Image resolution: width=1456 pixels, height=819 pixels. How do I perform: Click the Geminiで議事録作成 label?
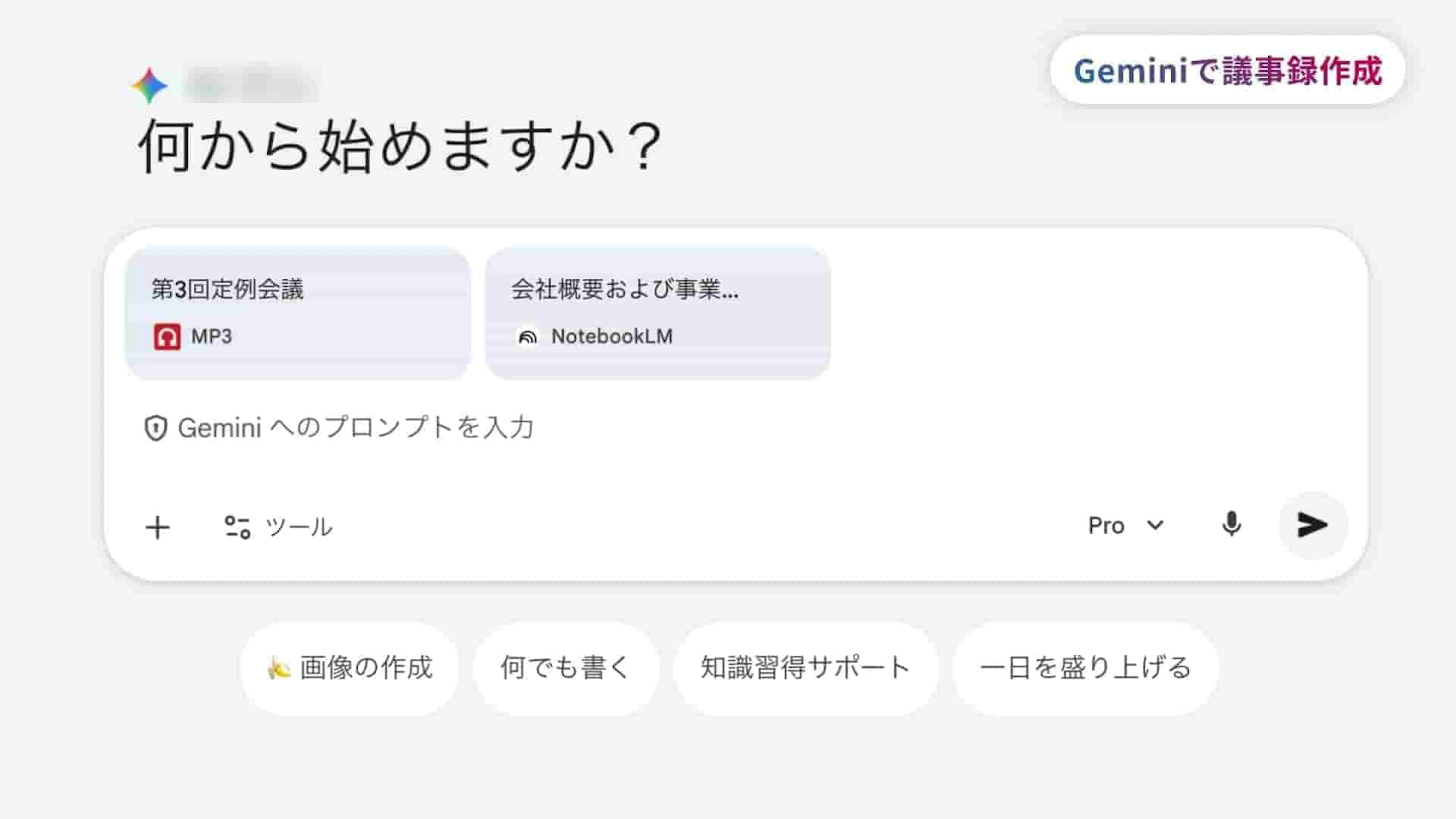tap(1228, 71)
